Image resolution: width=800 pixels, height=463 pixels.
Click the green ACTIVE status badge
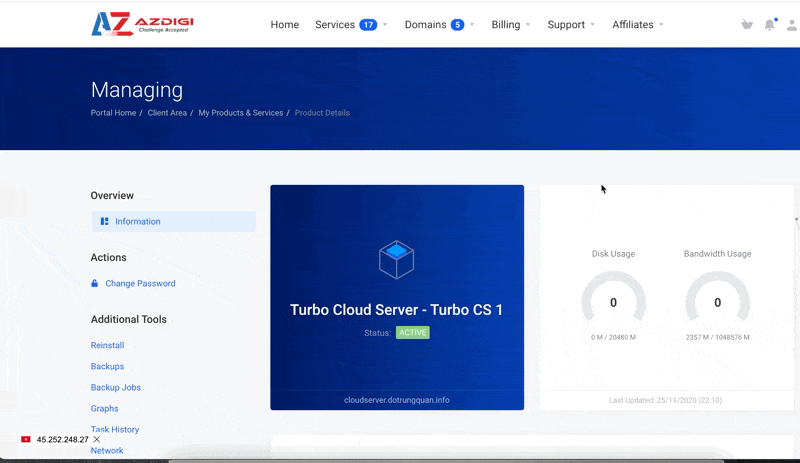pos(412,332)
